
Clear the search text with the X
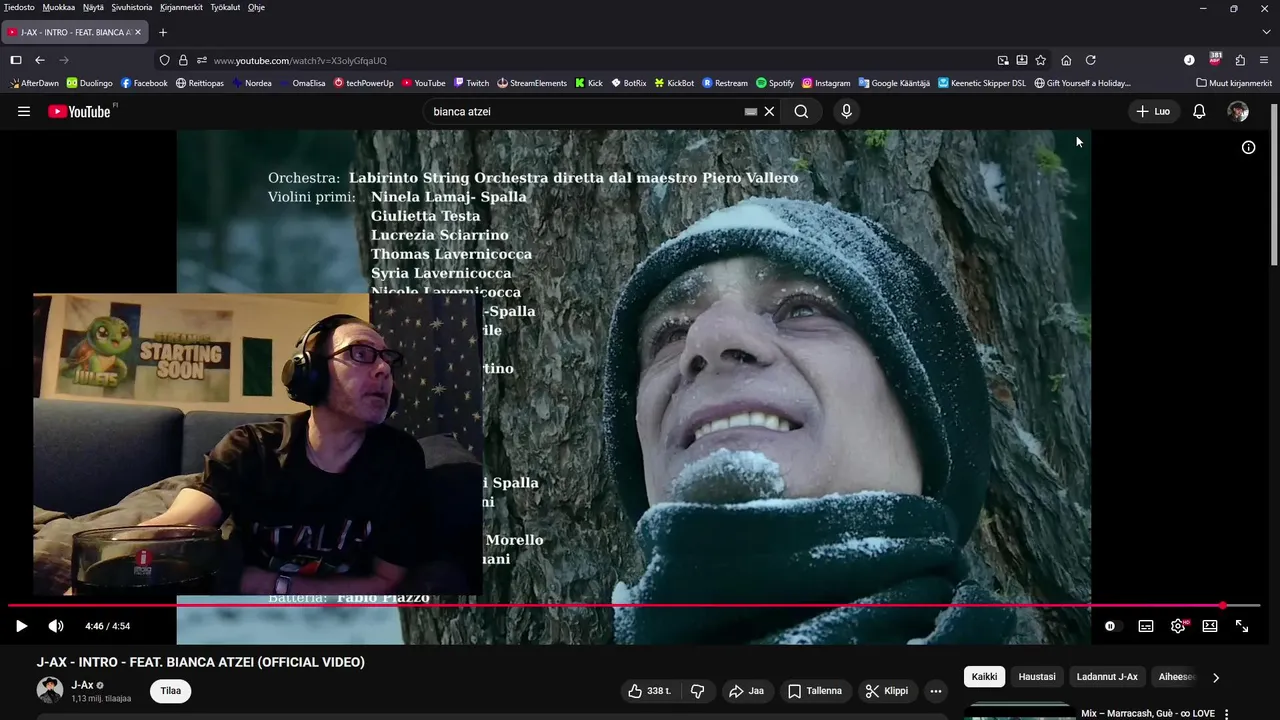tap(769, 111)
